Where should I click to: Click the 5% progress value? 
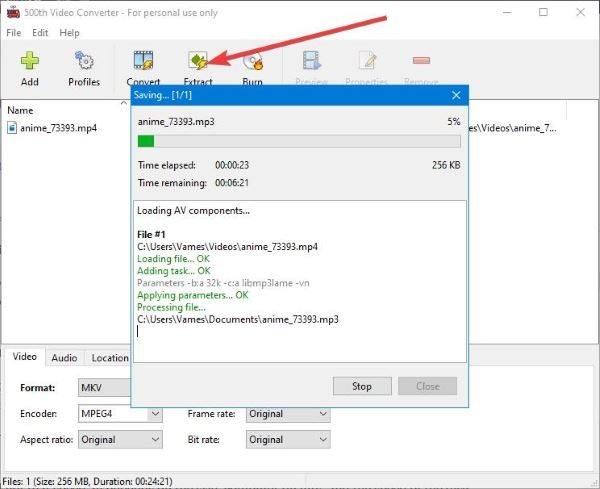[454, 122]
